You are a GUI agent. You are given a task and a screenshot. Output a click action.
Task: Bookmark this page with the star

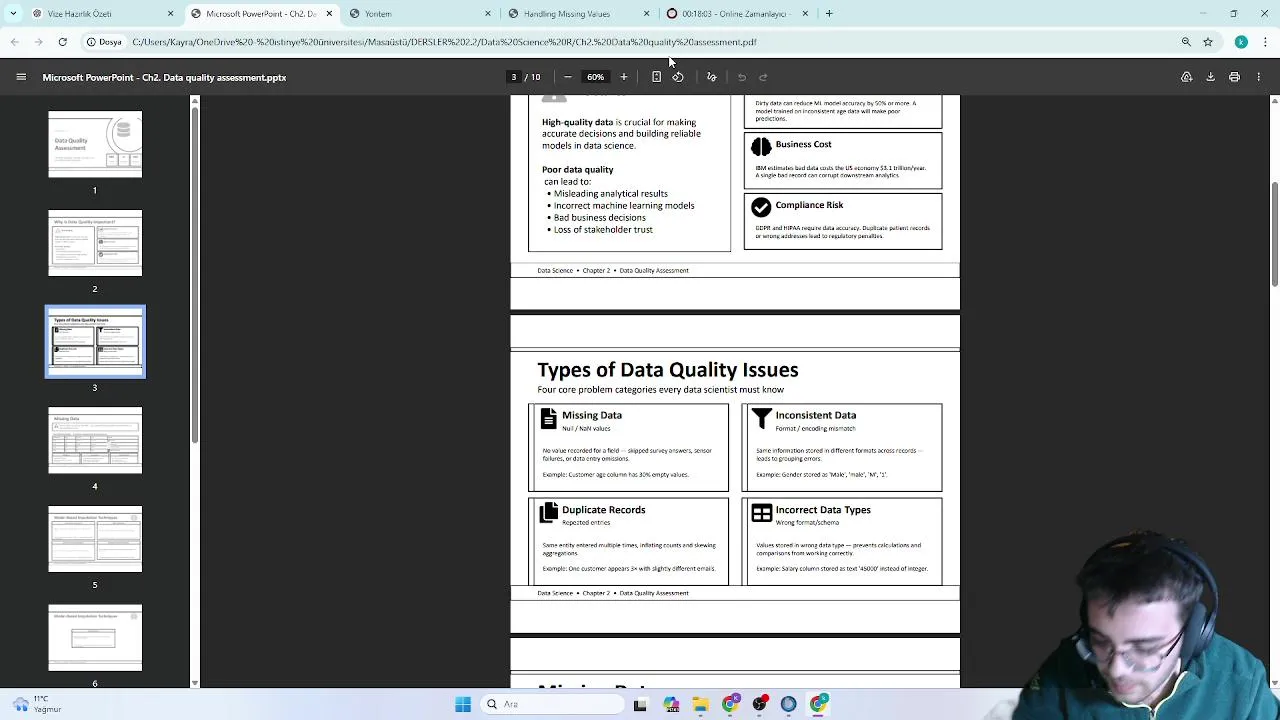click(1208, 42)
